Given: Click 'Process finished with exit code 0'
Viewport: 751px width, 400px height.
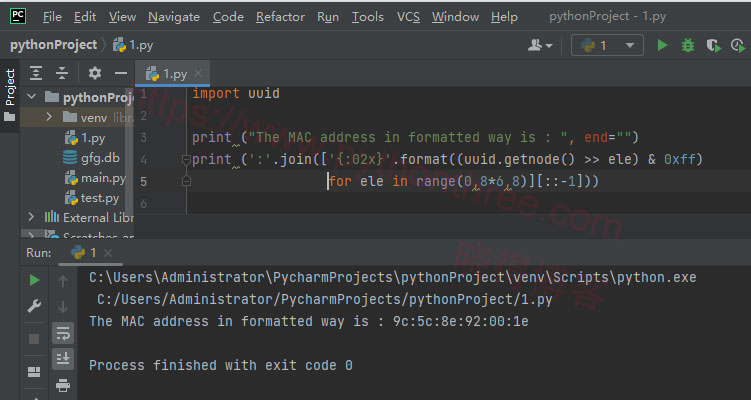Looking at the screenshot, I should click(221, 366).
